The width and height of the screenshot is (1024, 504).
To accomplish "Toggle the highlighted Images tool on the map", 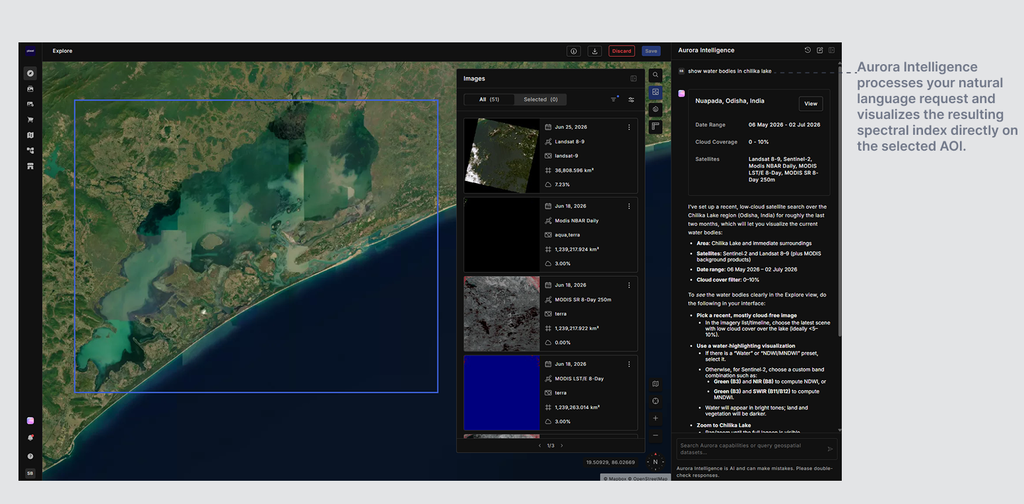I will (656, 93).
